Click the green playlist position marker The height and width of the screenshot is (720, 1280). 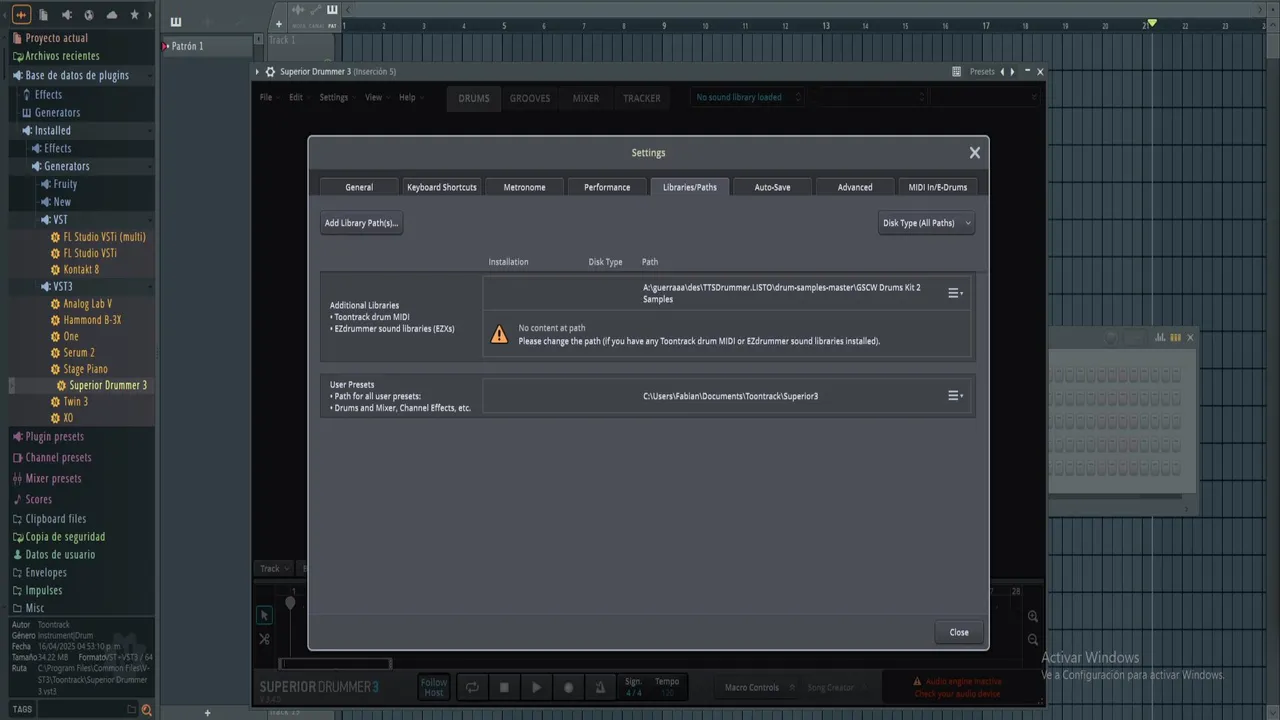(1152, 23)
